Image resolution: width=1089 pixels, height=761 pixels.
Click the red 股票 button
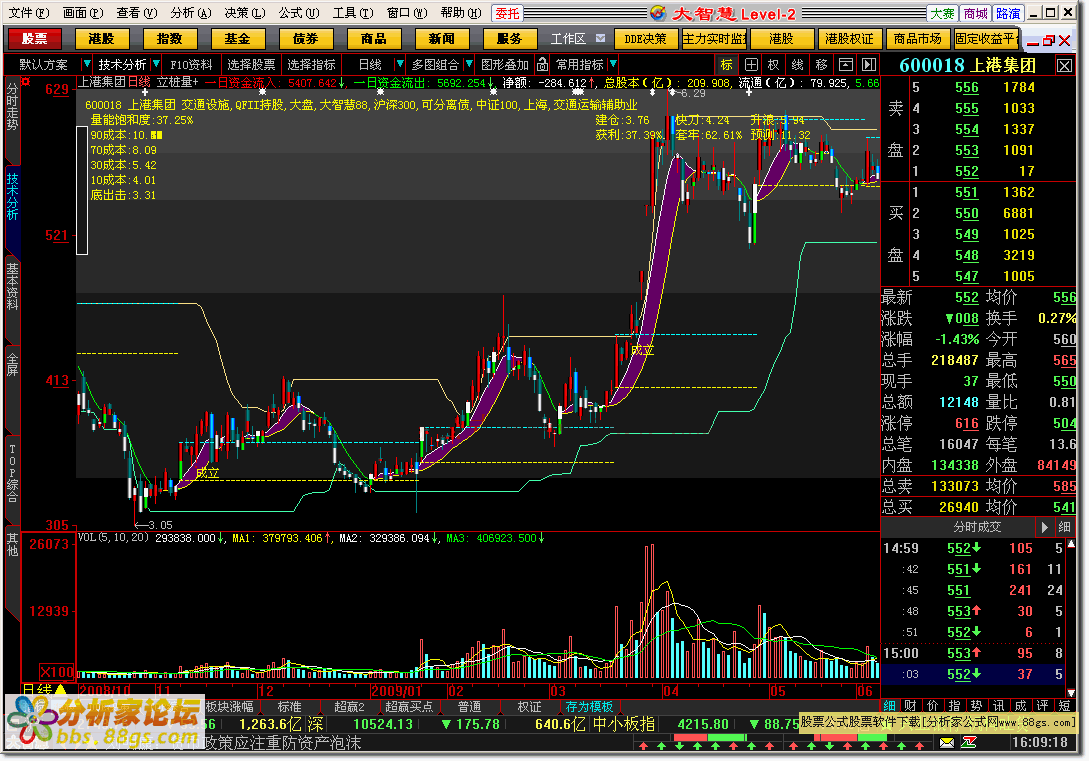click(x=34, y=39)
